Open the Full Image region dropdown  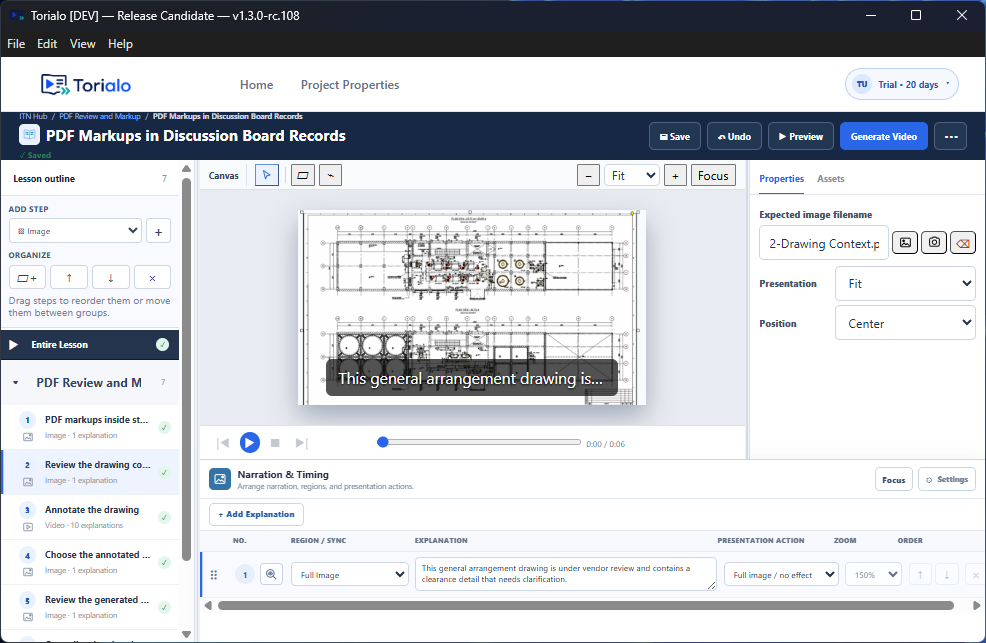tap(350, 574)
